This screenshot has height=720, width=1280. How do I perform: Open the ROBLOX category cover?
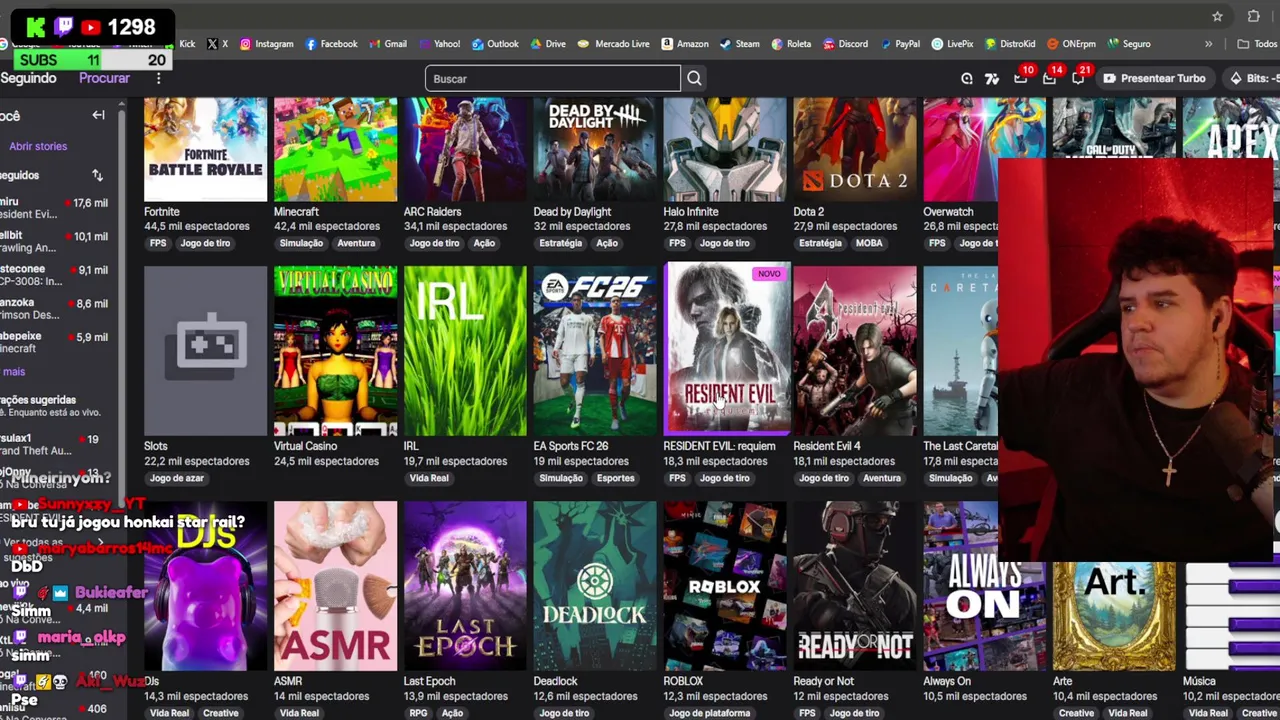[x=725, y=586]
